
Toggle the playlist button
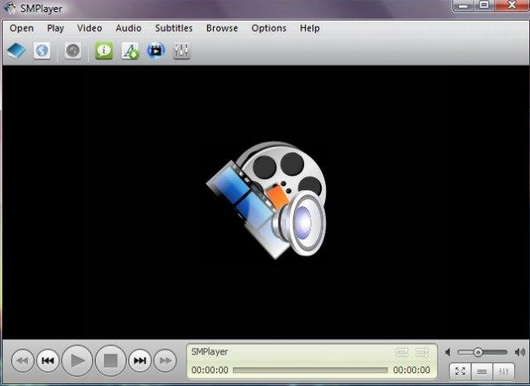click(x=482, y=371)
